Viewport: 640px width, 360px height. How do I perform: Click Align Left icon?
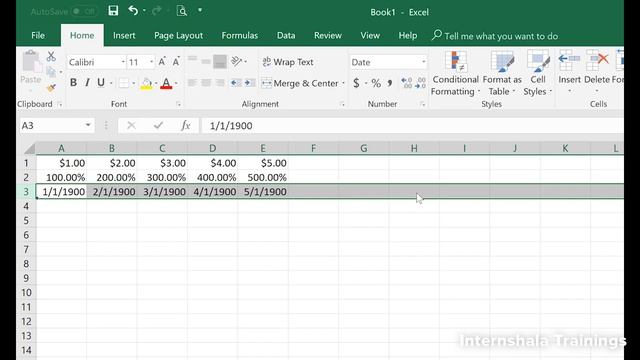pyautogui.click(x=192, y=83)
